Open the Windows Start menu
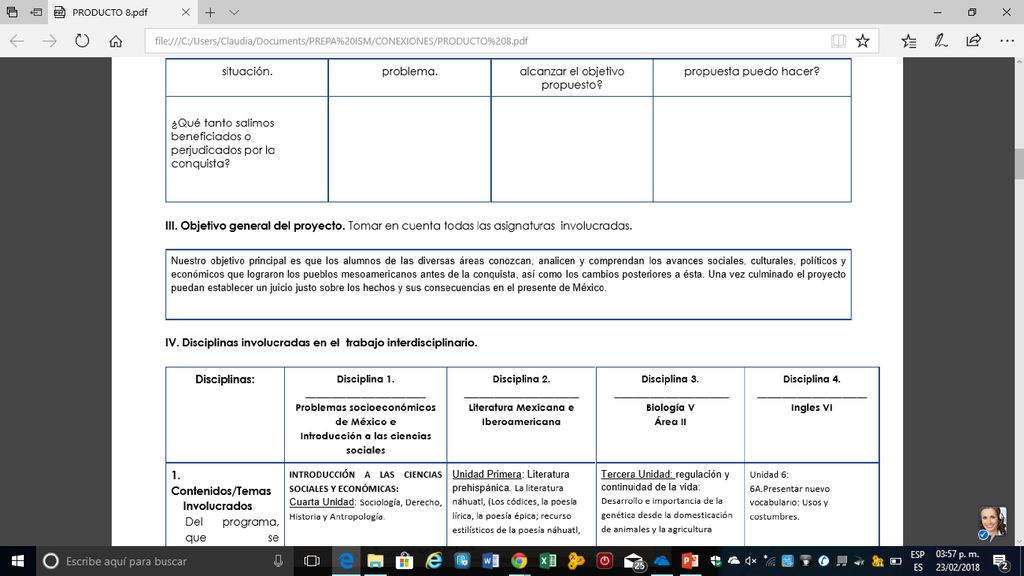This screenshot has height=576, width=1024. (18, 561)
